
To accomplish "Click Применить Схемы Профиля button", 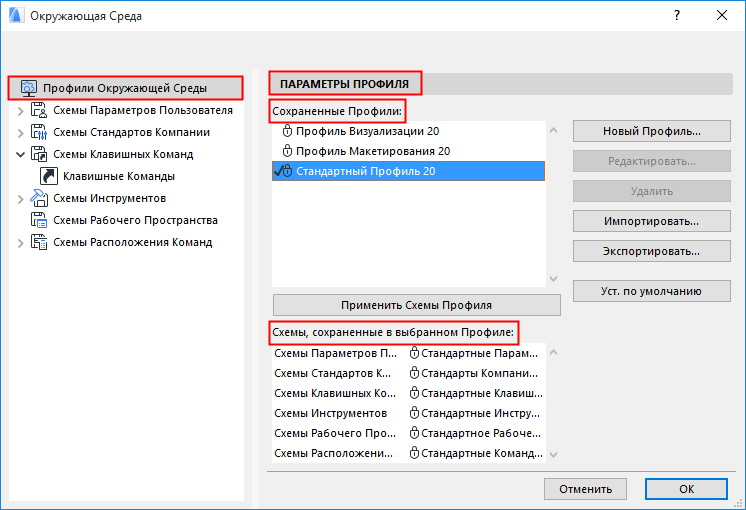I will click(x=417, y=305).
